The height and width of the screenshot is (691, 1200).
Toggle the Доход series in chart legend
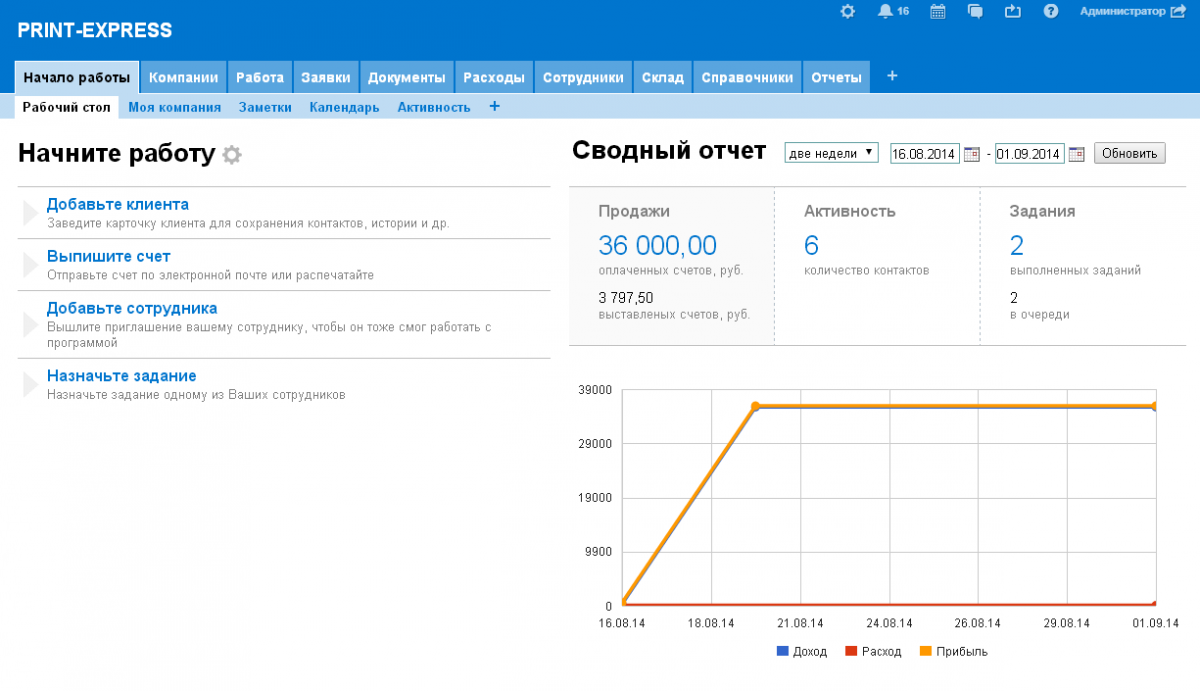click(x=802, y=652)
